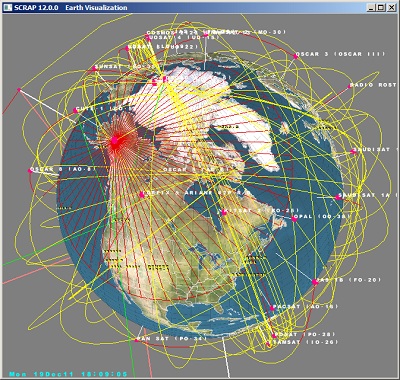
Task: Select the FO-20 satellite pink dot
Action: 315,282
